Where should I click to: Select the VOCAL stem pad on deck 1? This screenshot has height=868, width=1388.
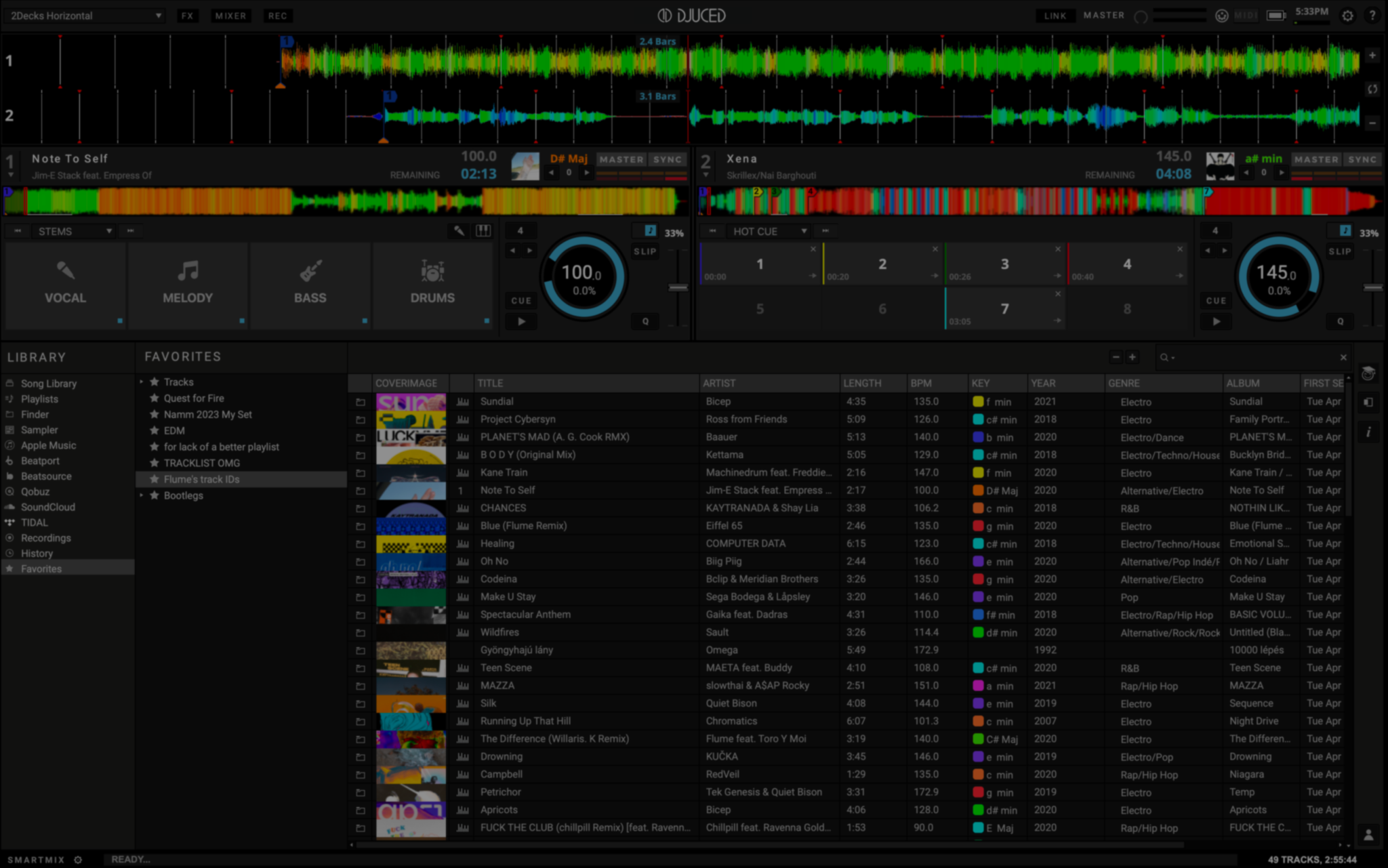point(66,285)
